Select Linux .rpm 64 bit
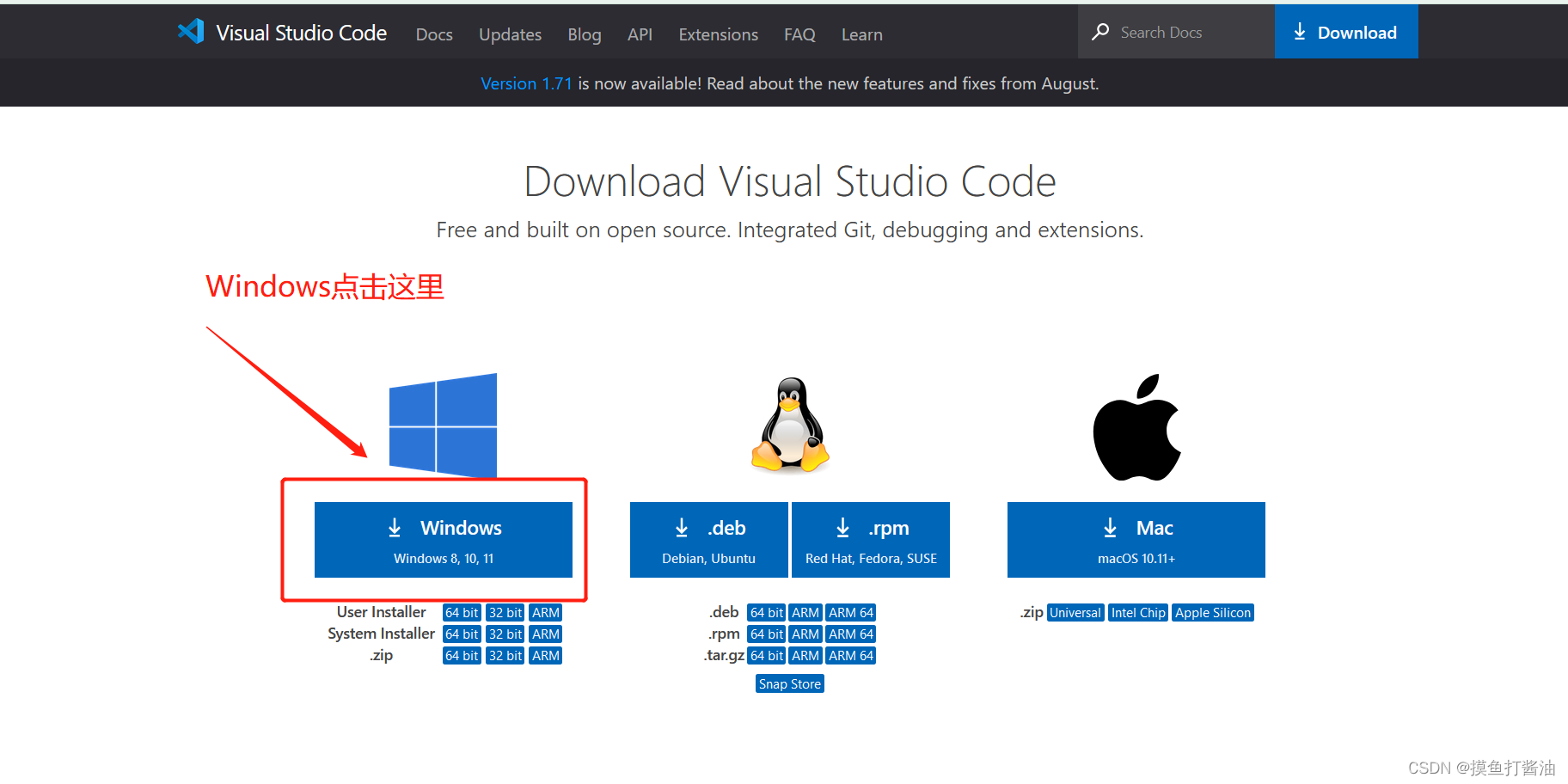The width and height of the screenshot is (1568, 784). coord(767,634)
